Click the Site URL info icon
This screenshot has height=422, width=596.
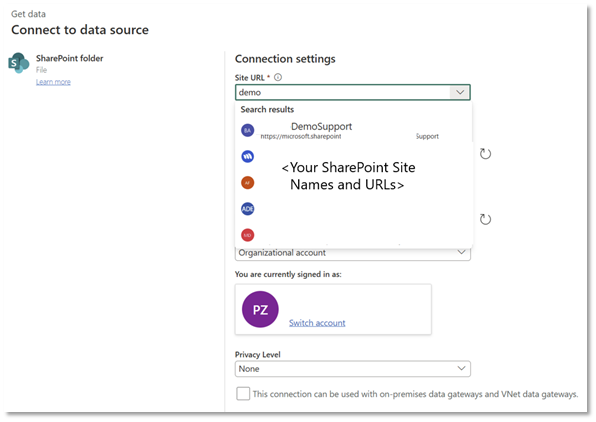[278, 77]
